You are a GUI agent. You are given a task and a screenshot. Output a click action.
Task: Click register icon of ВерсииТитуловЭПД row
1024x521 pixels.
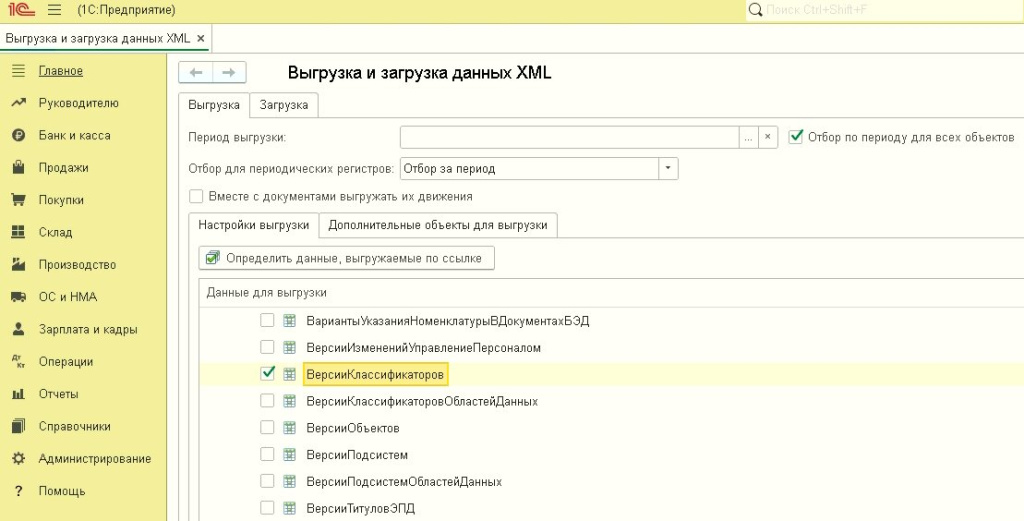289,508
